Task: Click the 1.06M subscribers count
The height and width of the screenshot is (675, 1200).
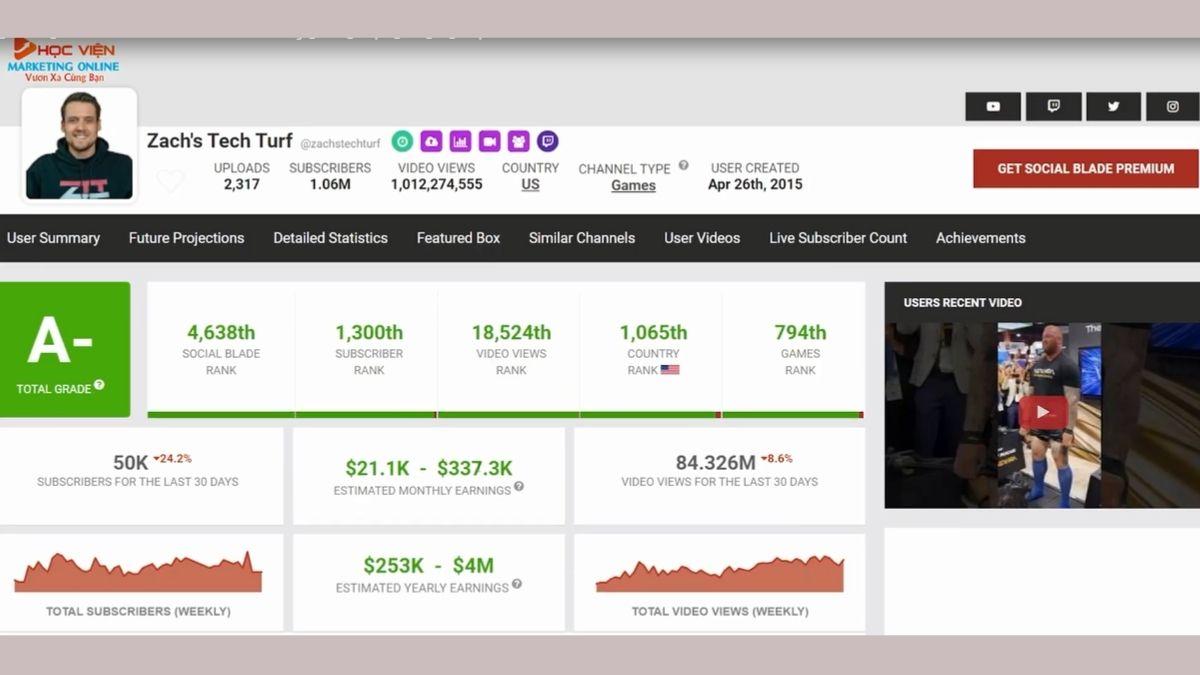Action: tap(330, 185)
